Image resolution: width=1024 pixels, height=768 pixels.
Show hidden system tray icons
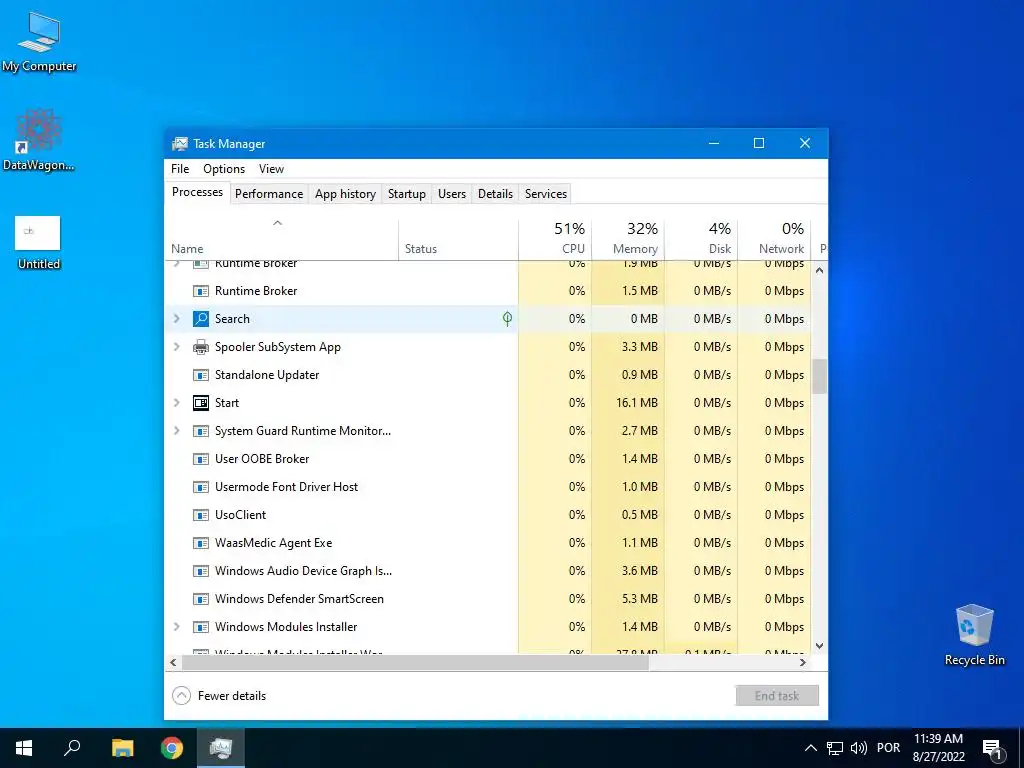(810, 748)
